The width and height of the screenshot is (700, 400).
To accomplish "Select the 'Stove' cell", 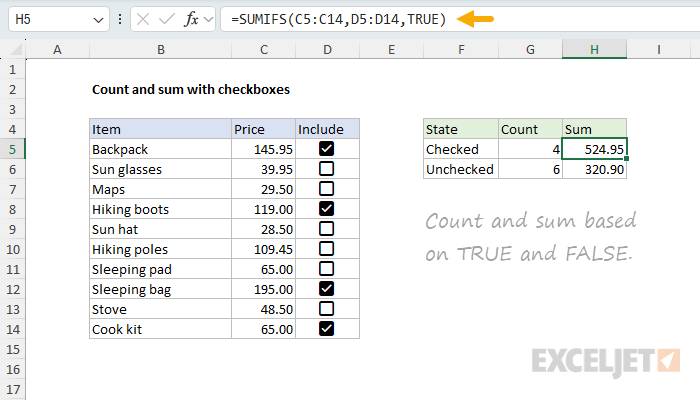I will [x=161, y=309].
